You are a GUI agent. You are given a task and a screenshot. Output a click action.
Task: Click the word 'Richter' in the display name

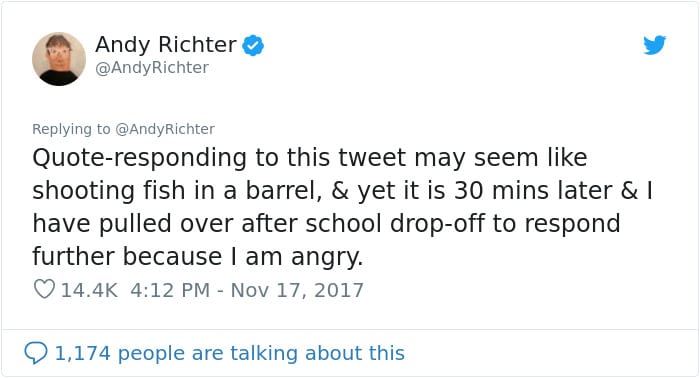[x=197, y=44]
